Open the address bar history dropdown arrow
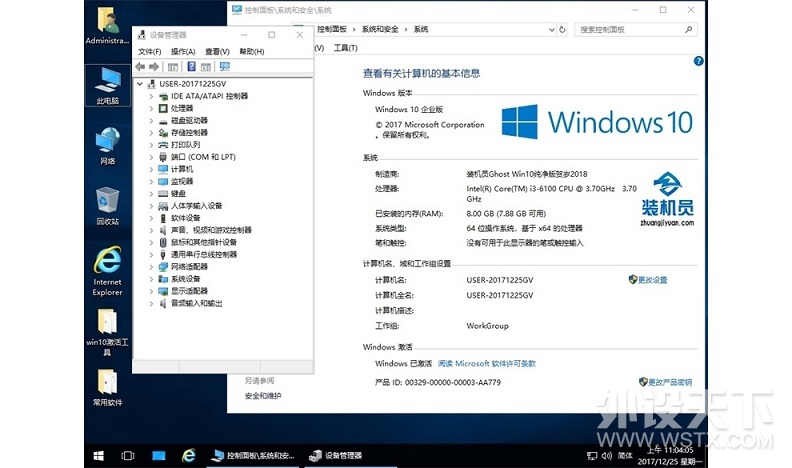The width and height of the screenshot is (792, 468). click(552, 30)
